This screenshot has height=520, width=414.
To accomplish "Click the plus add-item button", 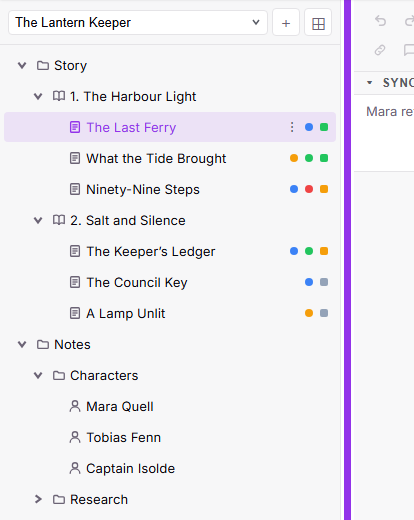I will coord(286,23).
